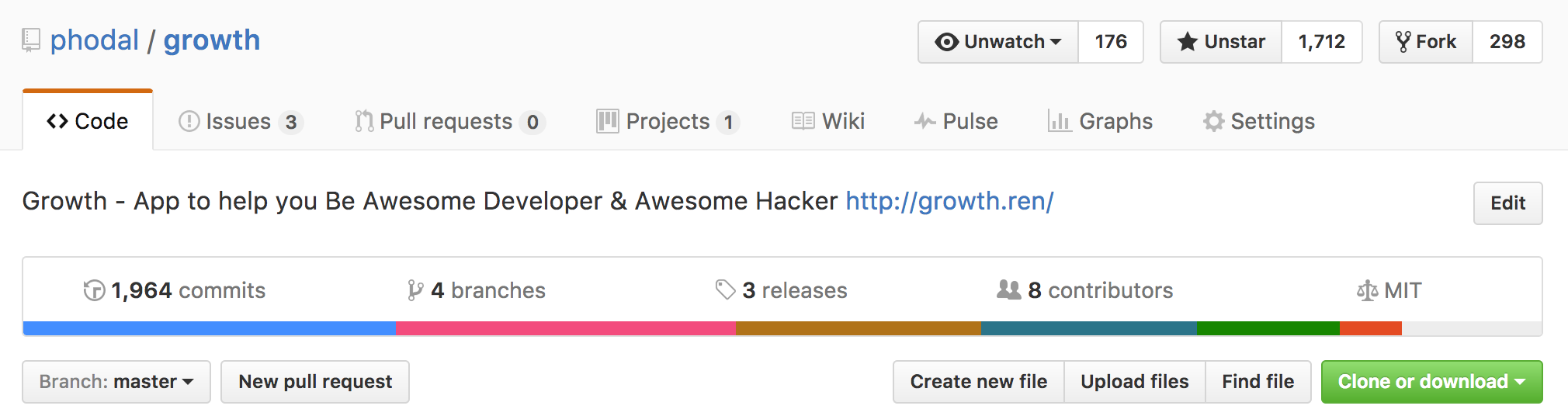Open the Unwatch notifications dropdown

pos(998,42)
